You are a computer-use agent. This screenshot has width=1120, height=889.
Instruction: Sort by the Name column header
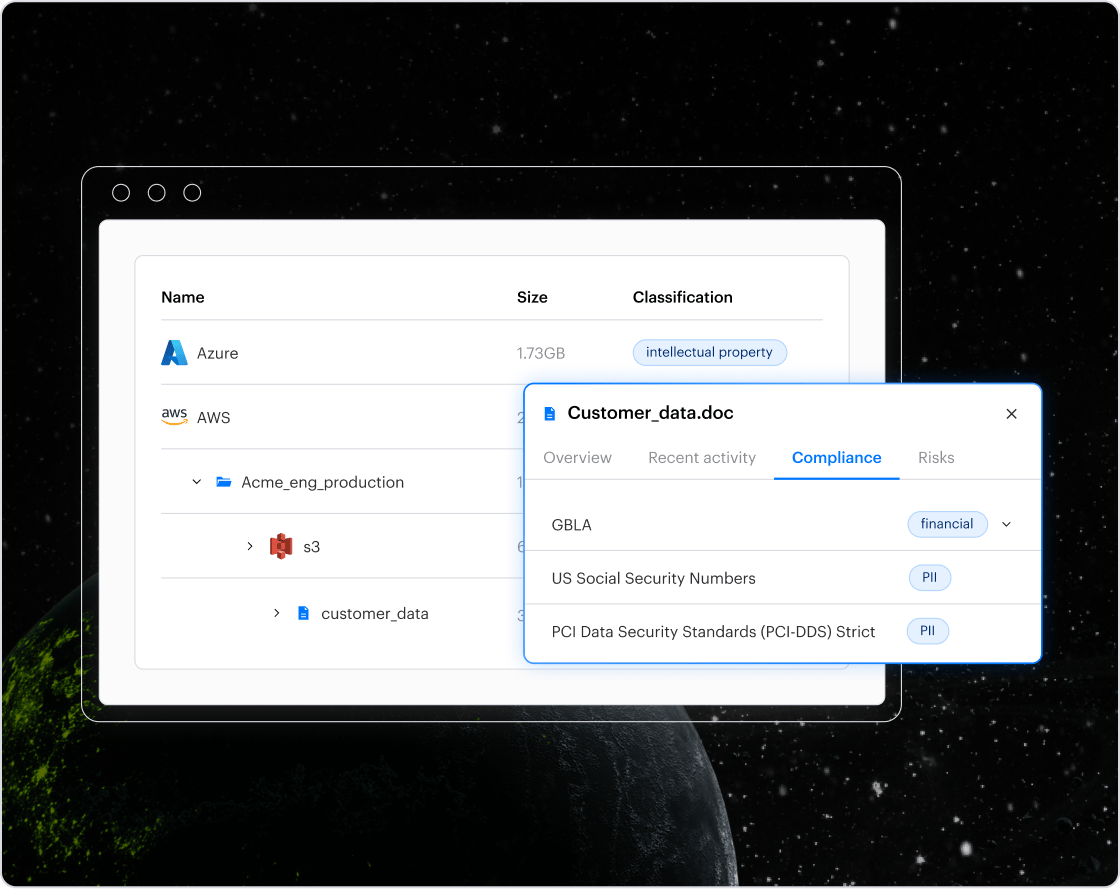point(183,297)
